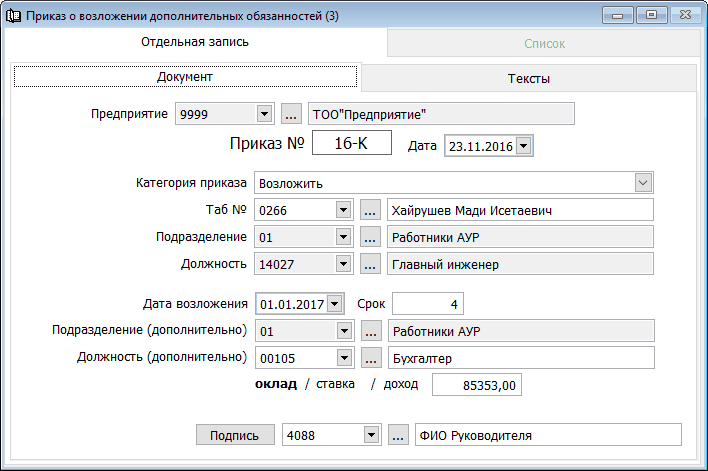Viewport: 708px width, 471px height.
Task: Click the Бухгалтер position field
Action: (521, 358)
